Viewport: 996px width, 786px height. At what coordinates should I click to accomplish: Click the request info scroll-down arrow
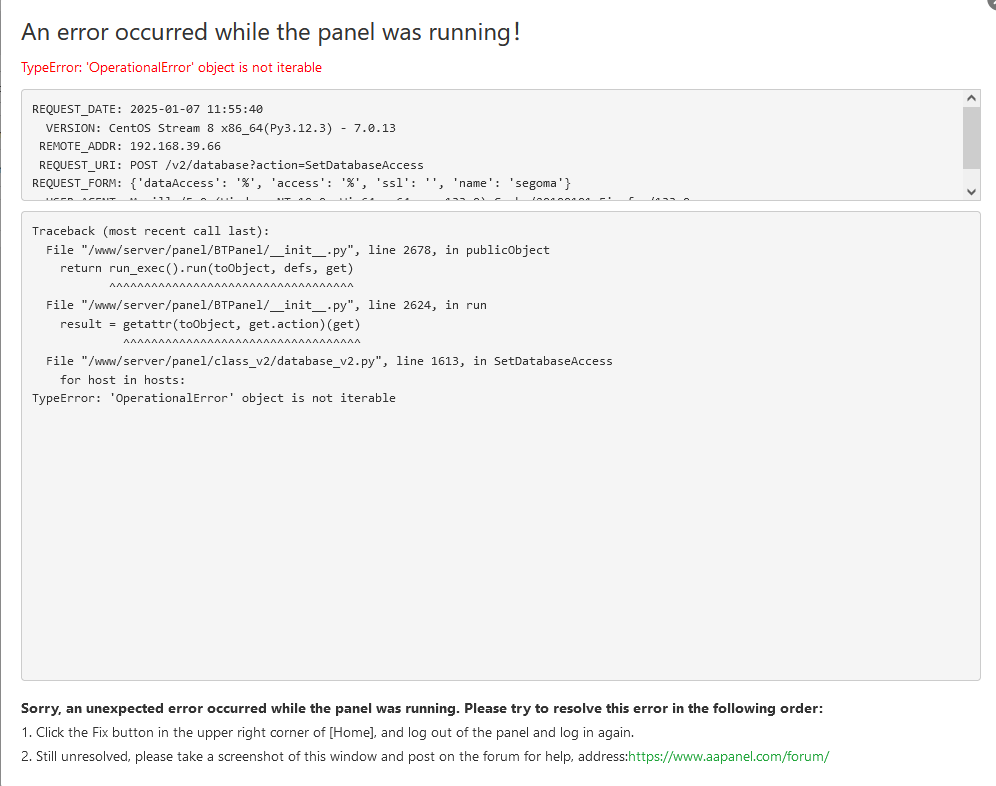click(x=971, y=190)
